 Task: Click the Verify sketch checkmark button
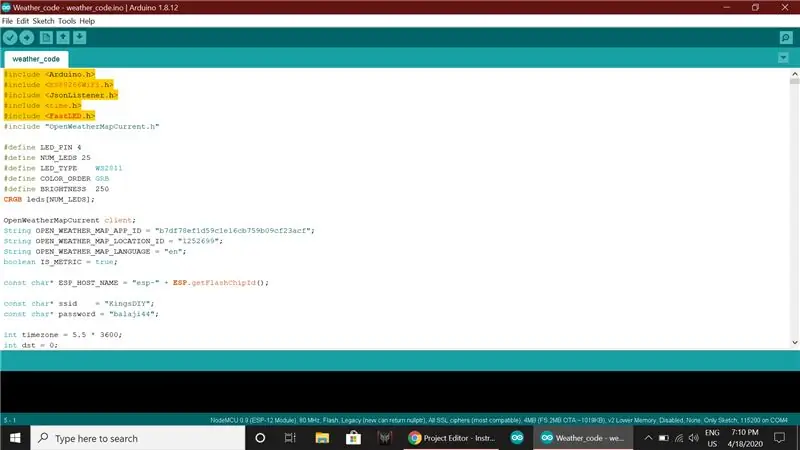coord(10,37)
